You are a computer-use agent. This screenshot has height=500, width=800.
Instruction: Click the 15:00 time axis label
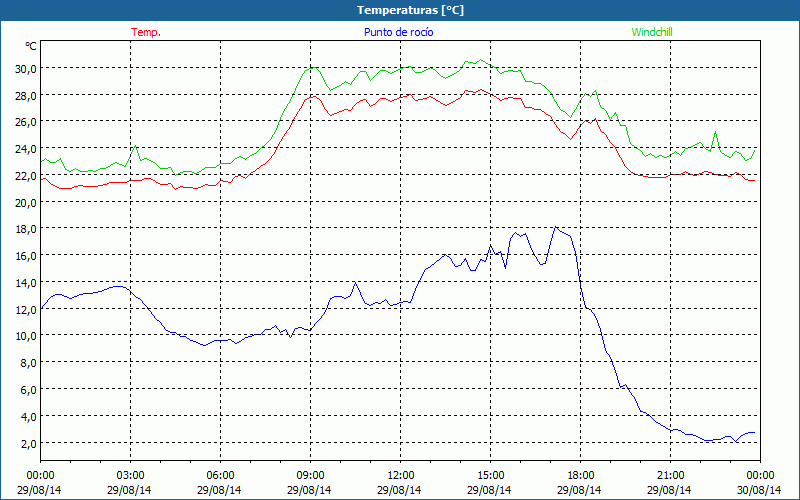click(490, 476)
